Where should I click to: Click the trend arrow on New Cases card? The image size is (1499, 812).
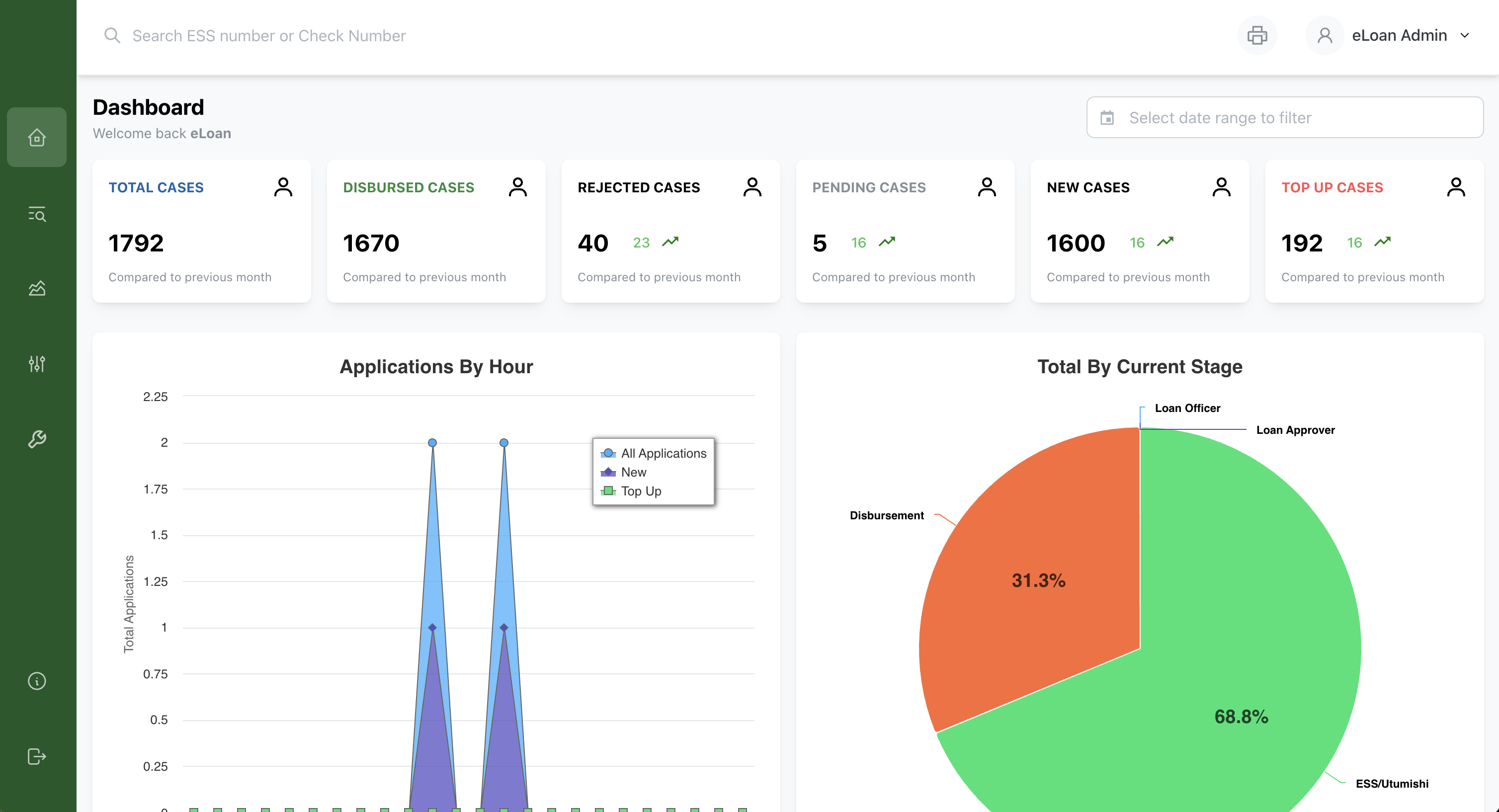point(1165,242)
